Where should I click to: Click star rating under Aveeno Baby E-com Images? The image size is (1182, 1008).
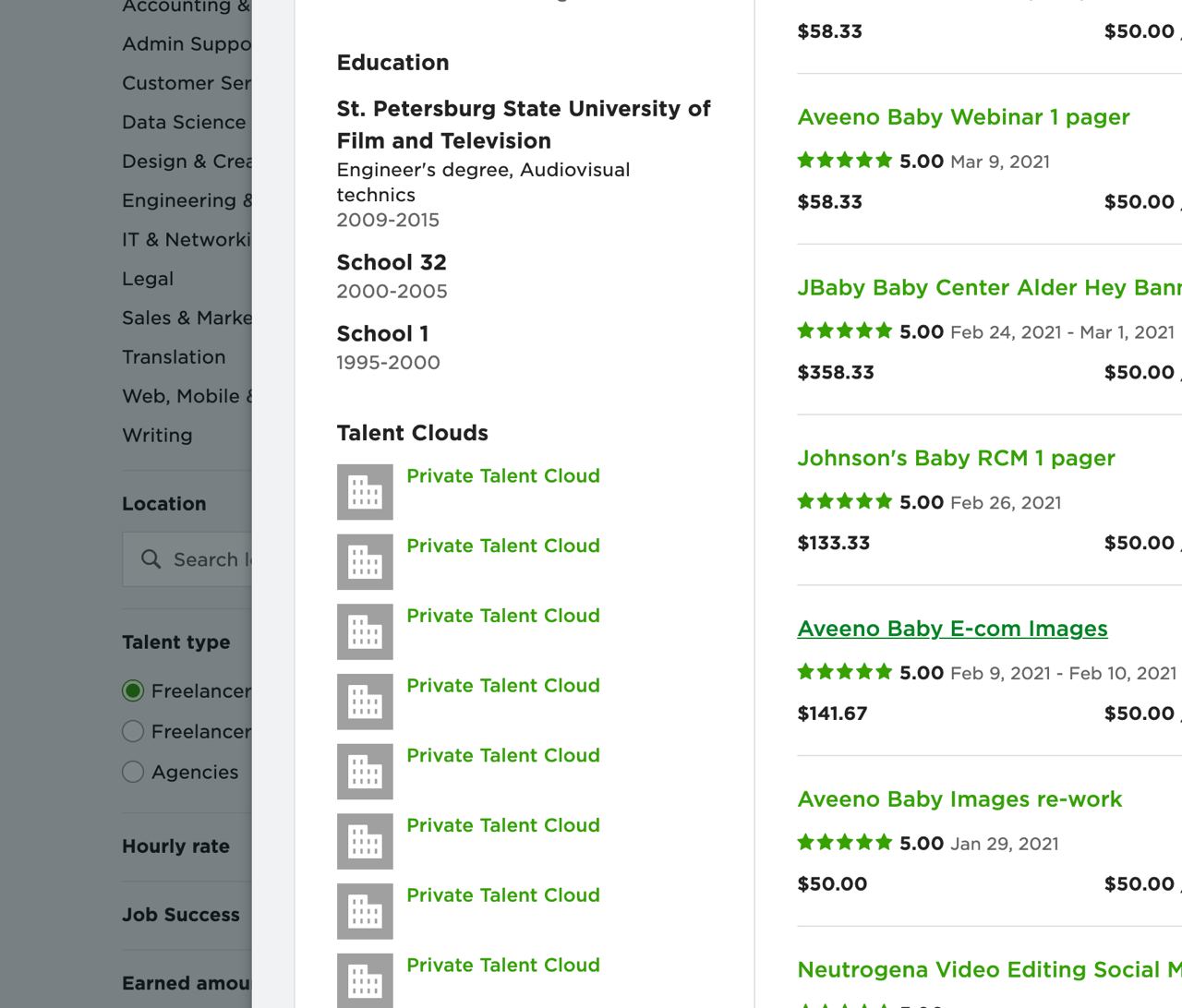(x=845, y=673)
